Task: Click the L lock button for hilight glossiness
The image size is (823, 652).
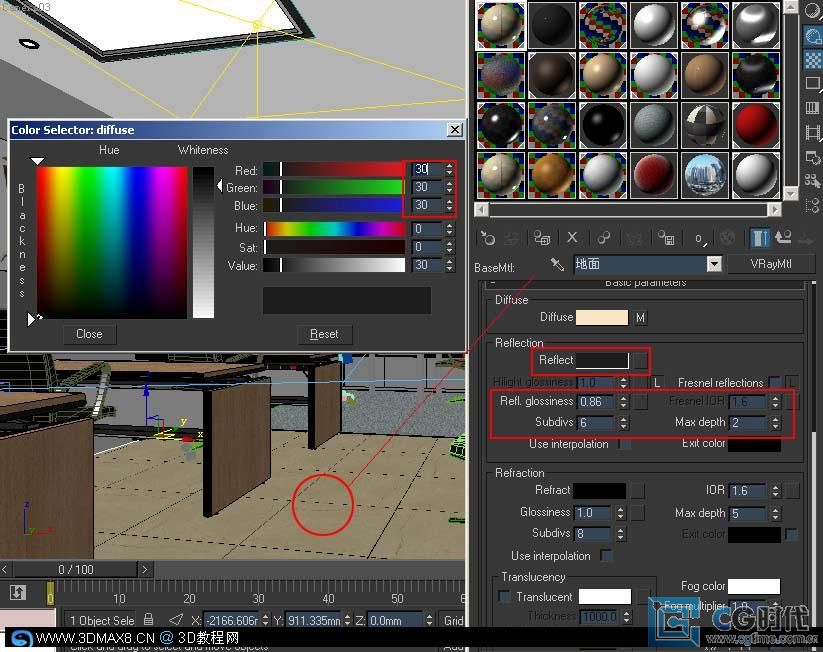Action: (657, 382)
